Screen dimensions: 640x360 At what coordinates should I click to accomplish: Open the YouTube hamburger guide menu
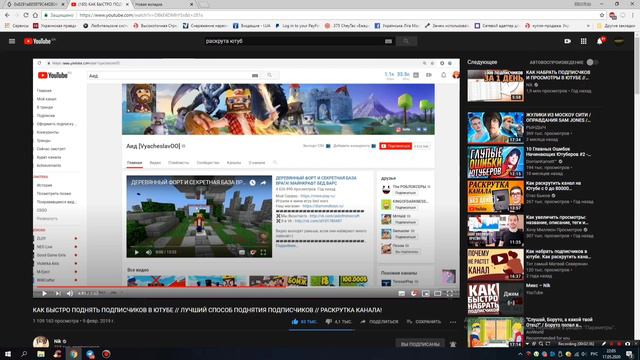click(12, 41)
